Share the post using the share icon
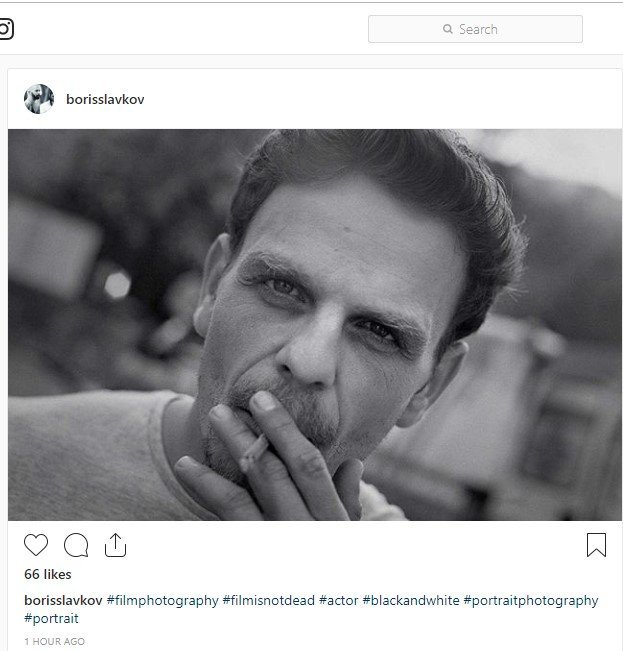Viewport: 623px width, 651px height. point(115,545)
